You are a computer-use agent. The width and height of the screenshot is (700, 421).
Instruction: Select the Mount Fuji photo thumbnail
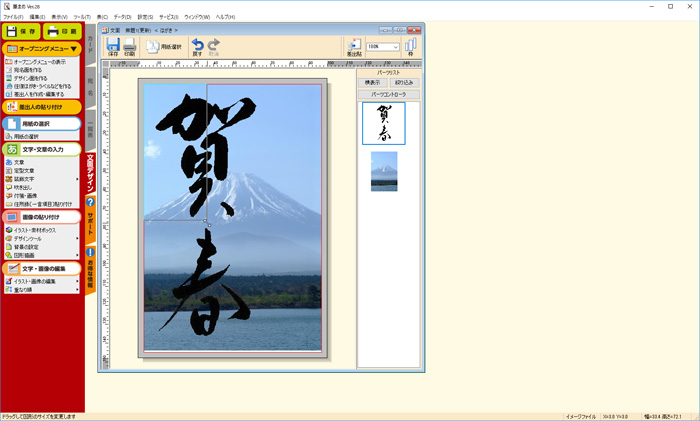383,171
